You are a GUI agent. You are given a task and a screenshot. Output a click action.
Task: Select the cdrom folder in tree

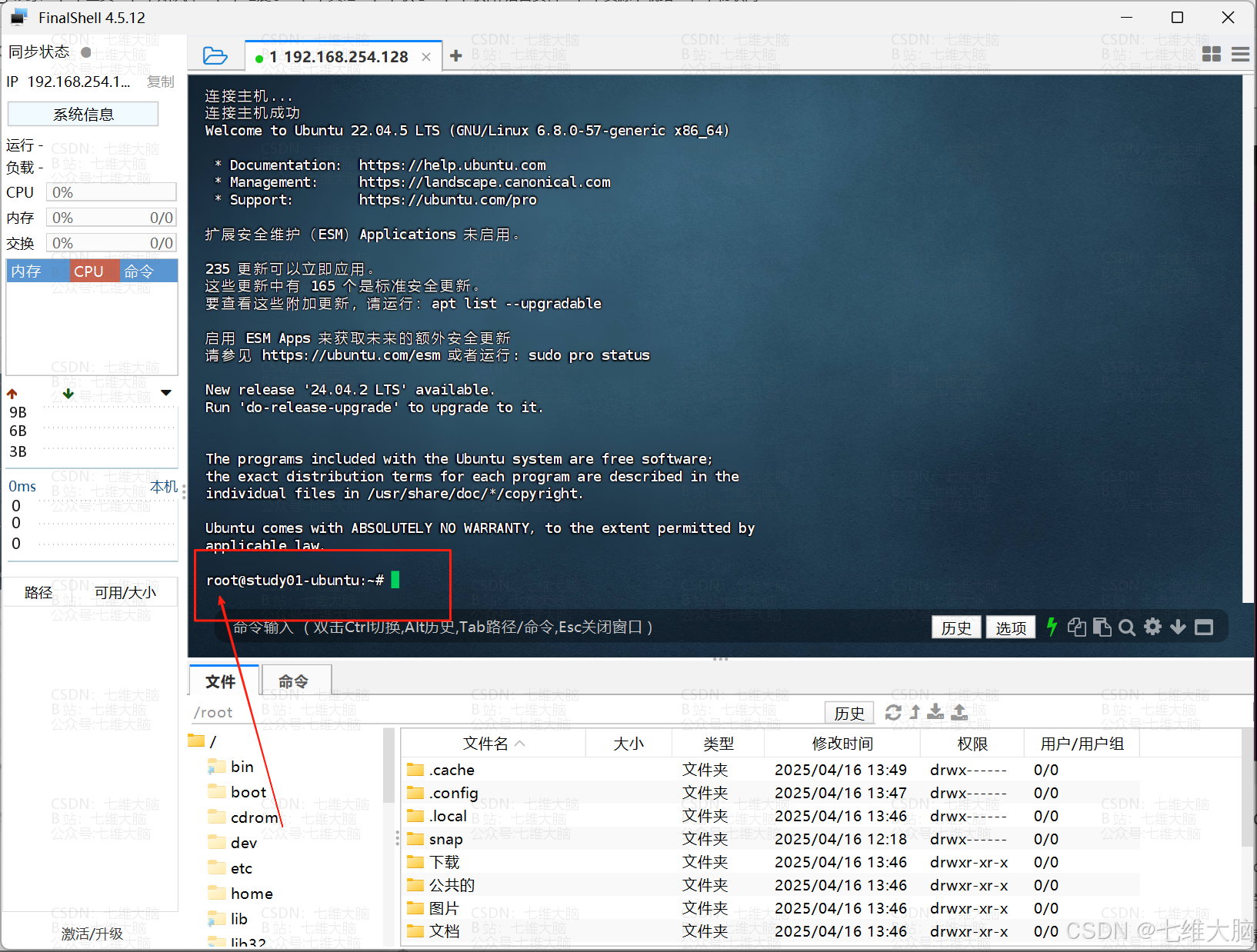[x=243, y=817]
